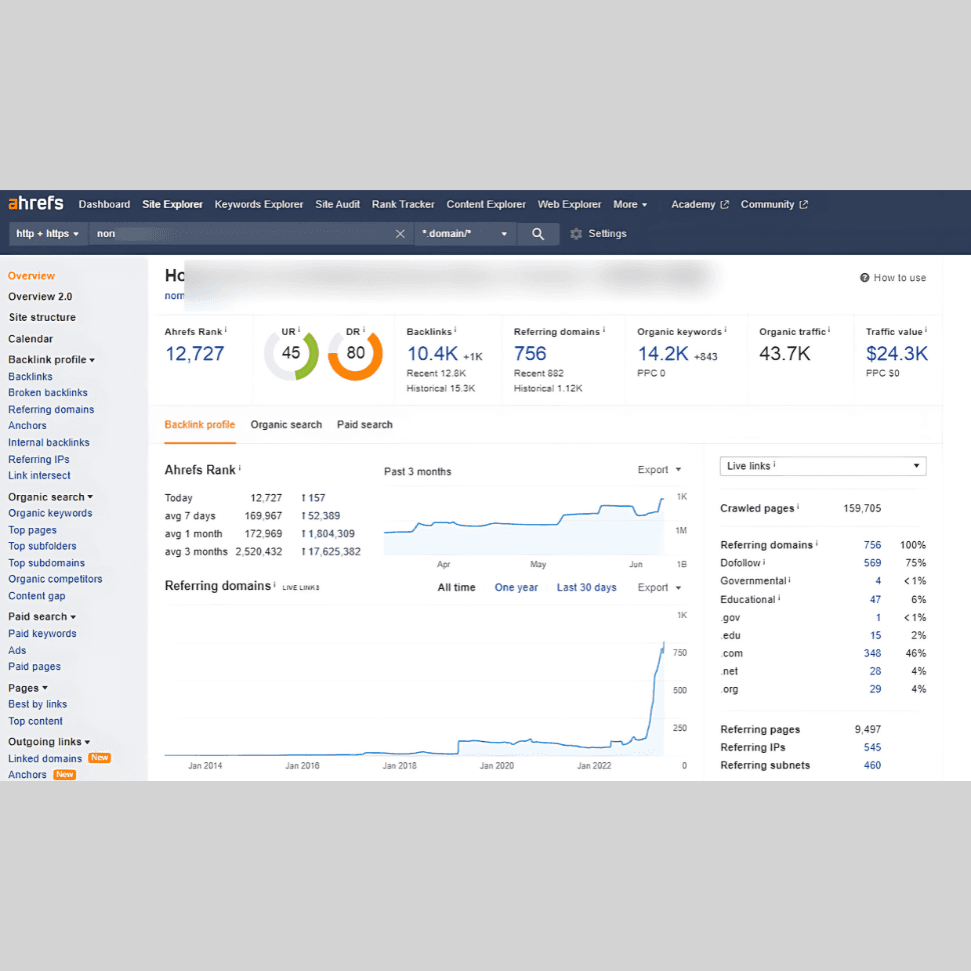Open Linked domains in sidebar
The width and height of the screenshot is (971, 971).
coord(45,759)
